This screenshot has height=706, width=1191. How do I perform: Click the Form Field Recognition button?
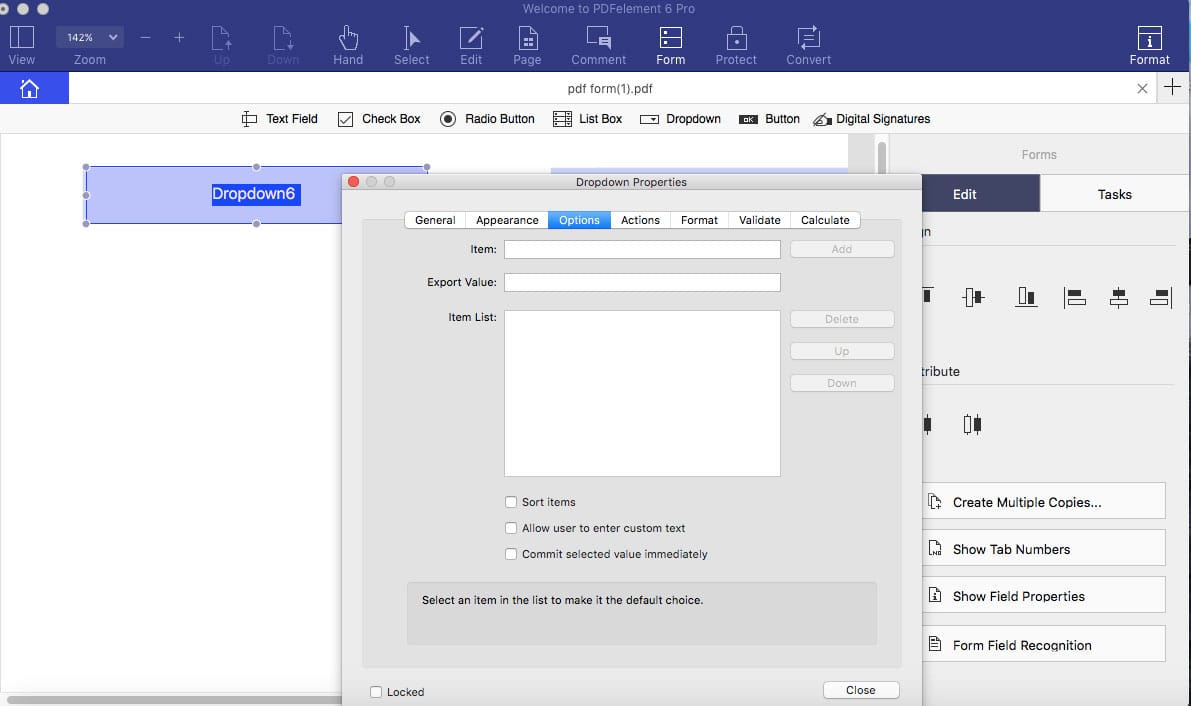point(1043,645)
